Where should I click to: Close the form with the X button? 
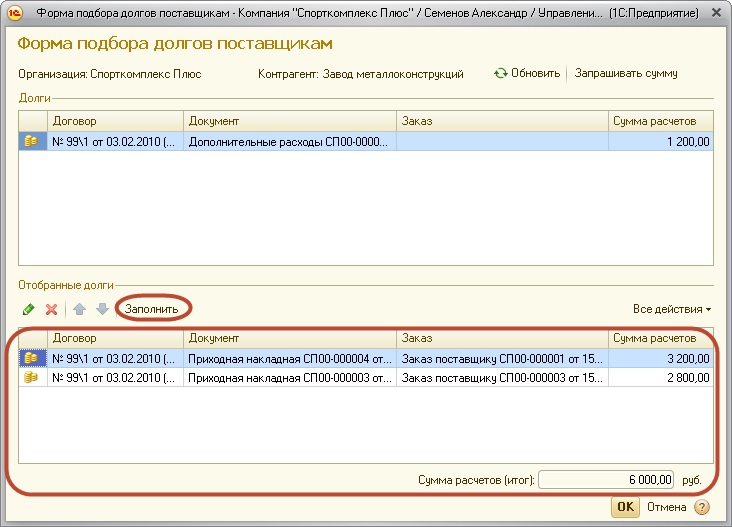717,13
